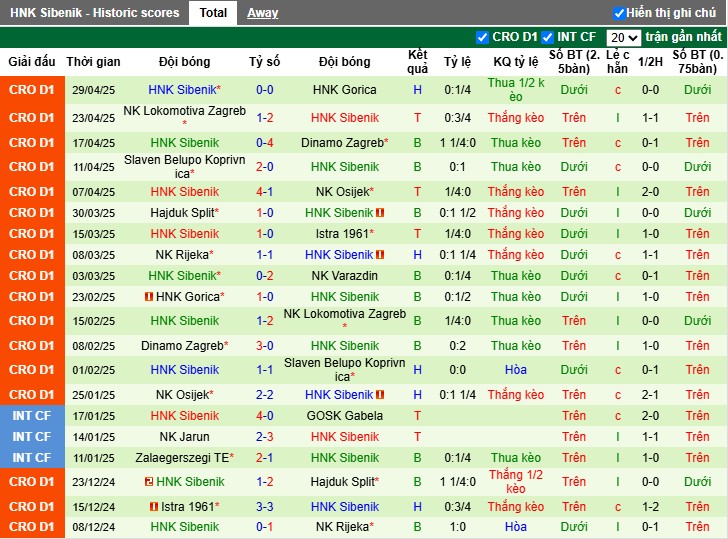The image size is (728, 539).
Task: Click red card icon next to HNK Sibenik on 30/03/25
Action: (x=380, y=213)
